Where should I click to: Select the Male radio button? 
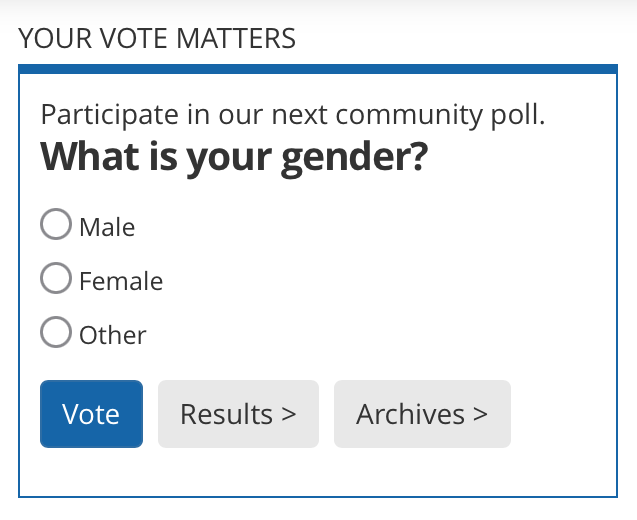point(56,224)
